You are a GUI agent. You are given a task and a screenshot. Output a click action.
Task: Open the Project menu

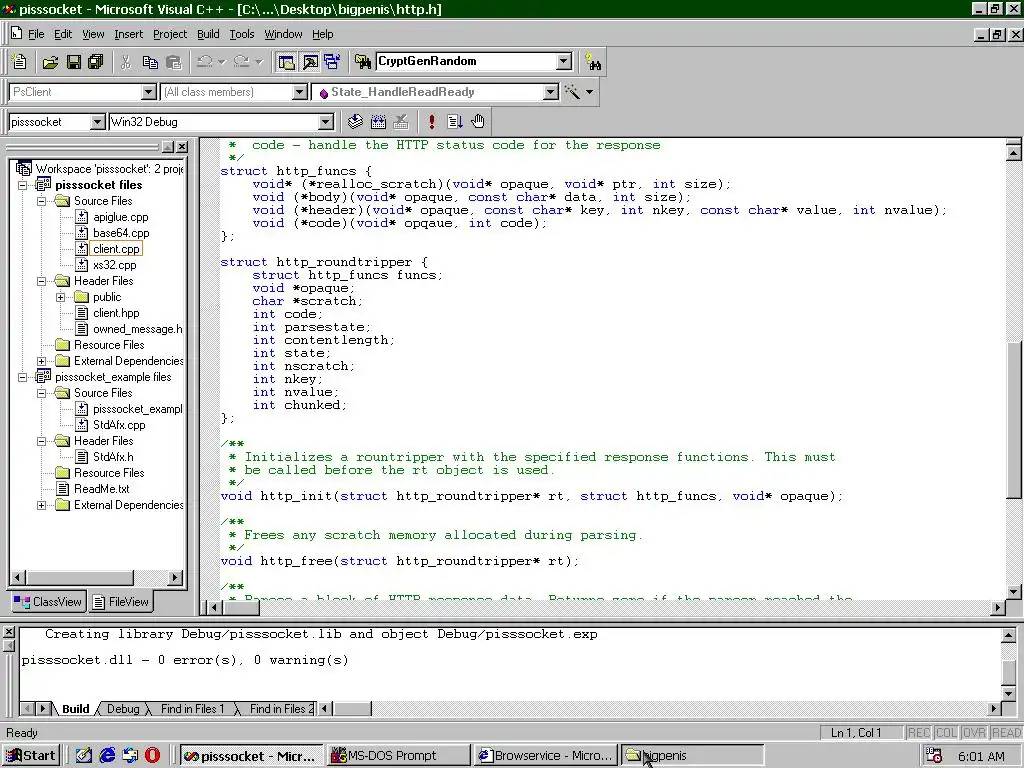(170, 34)
